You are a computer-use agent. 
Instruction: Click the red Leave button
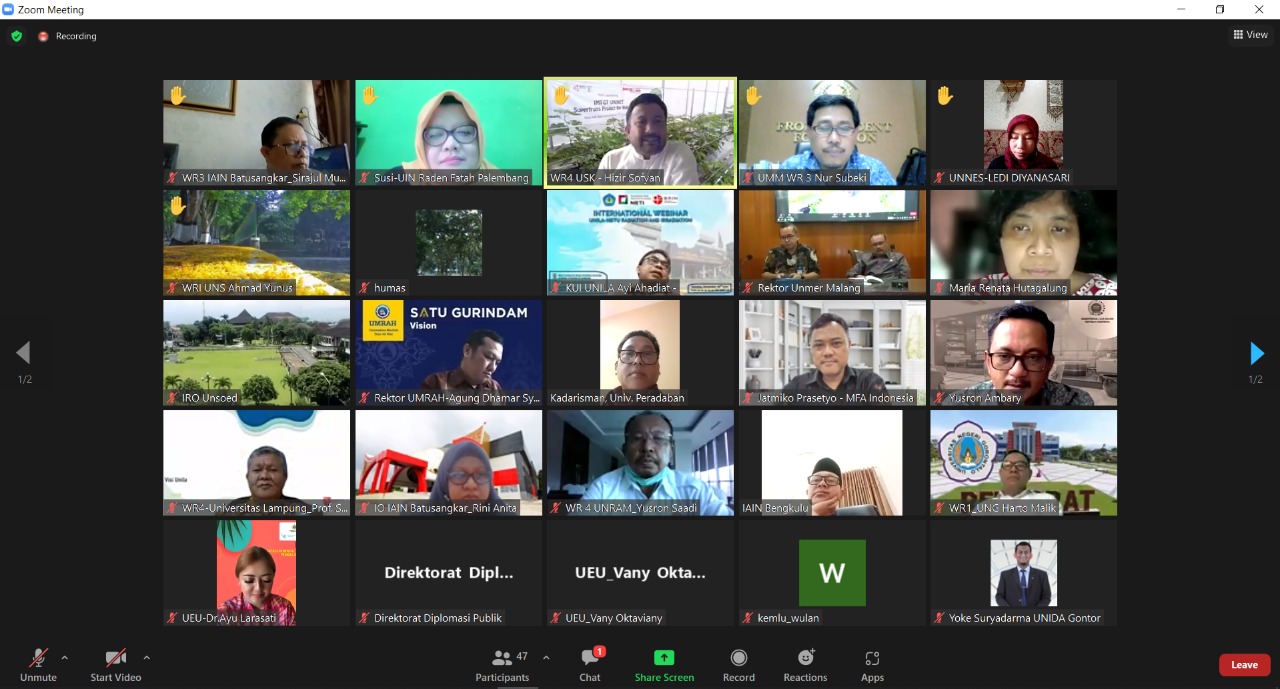click(1244, 665)
